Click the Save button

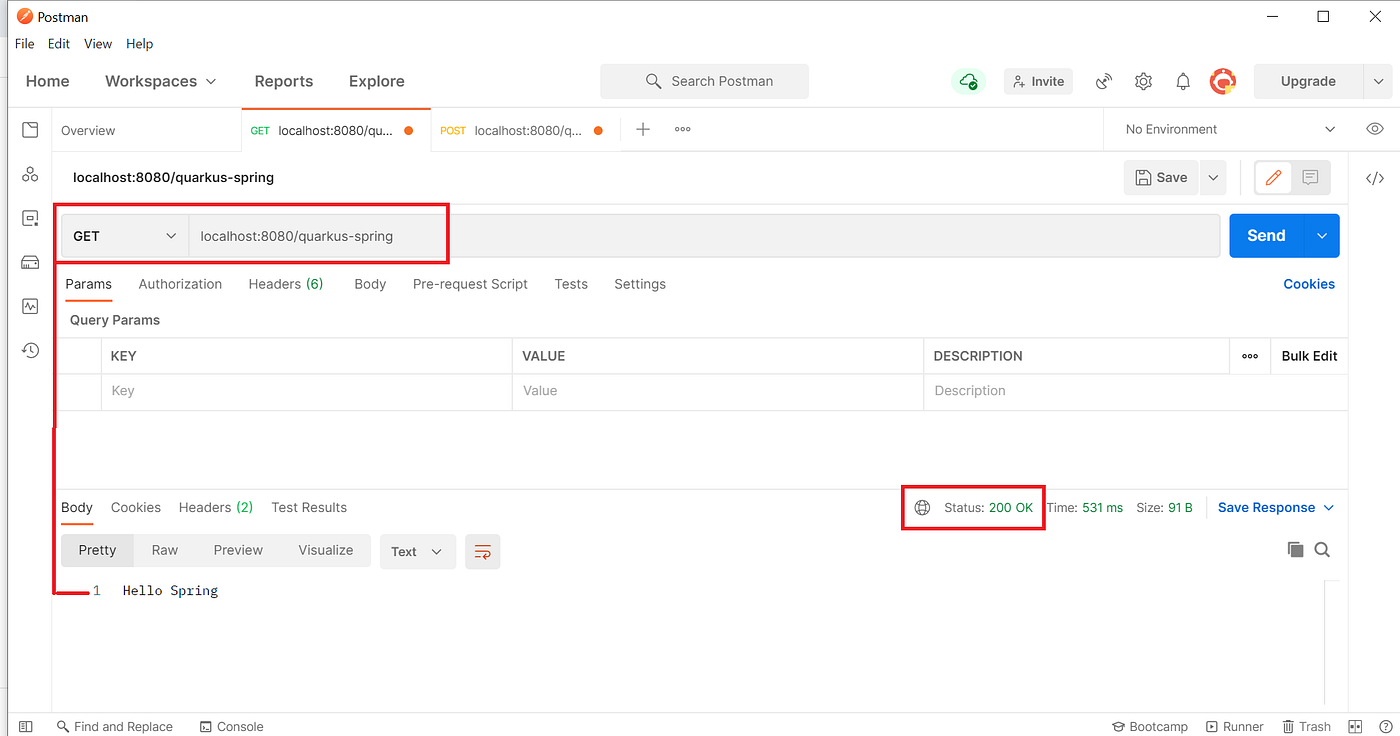pyautogui.click(x=1161, y=178)
